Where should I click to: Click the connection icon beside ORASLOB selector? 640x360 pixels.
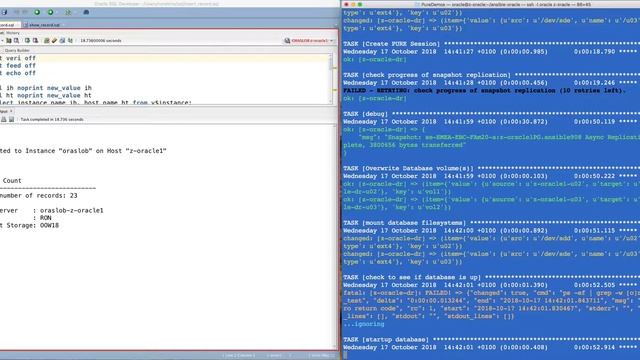pyautogui.click(x=287, y=40)
